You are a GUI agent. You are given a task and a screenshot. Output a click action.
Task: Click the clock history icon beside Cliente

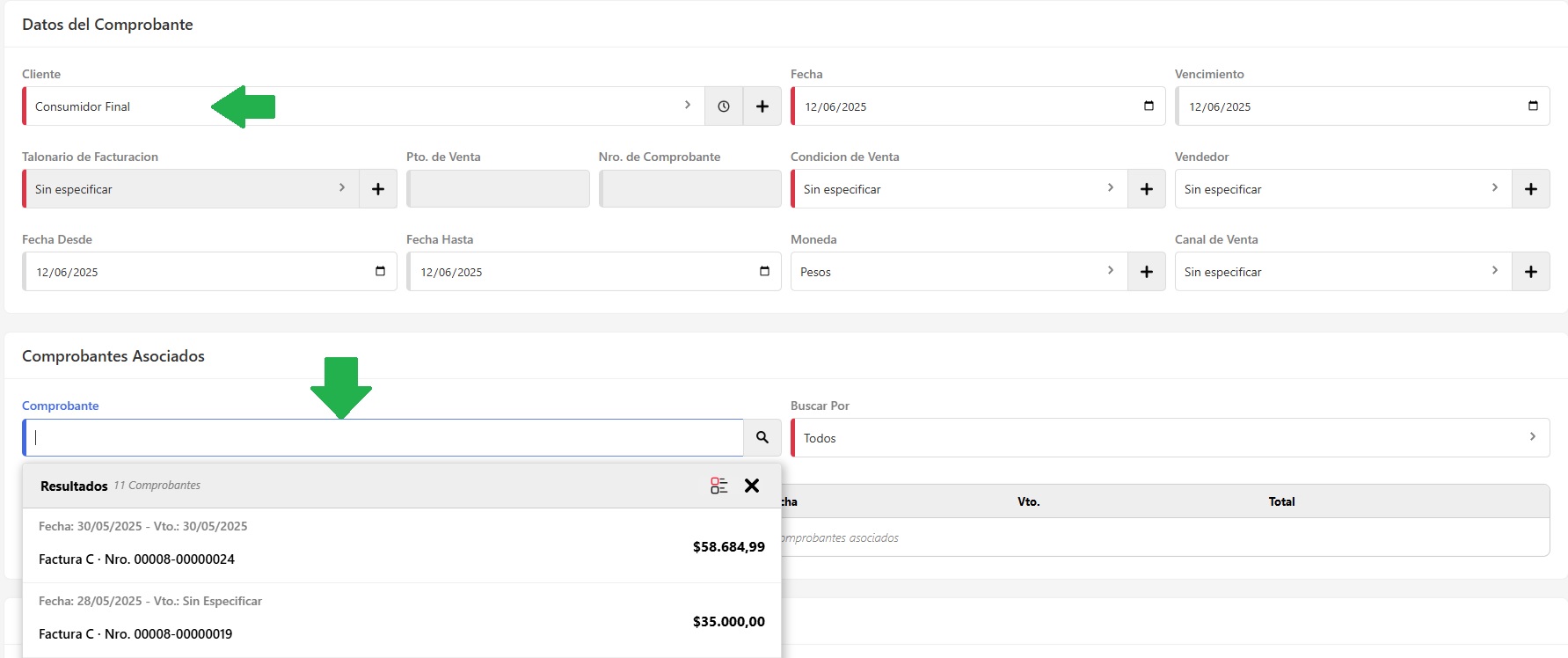(724, 106)
